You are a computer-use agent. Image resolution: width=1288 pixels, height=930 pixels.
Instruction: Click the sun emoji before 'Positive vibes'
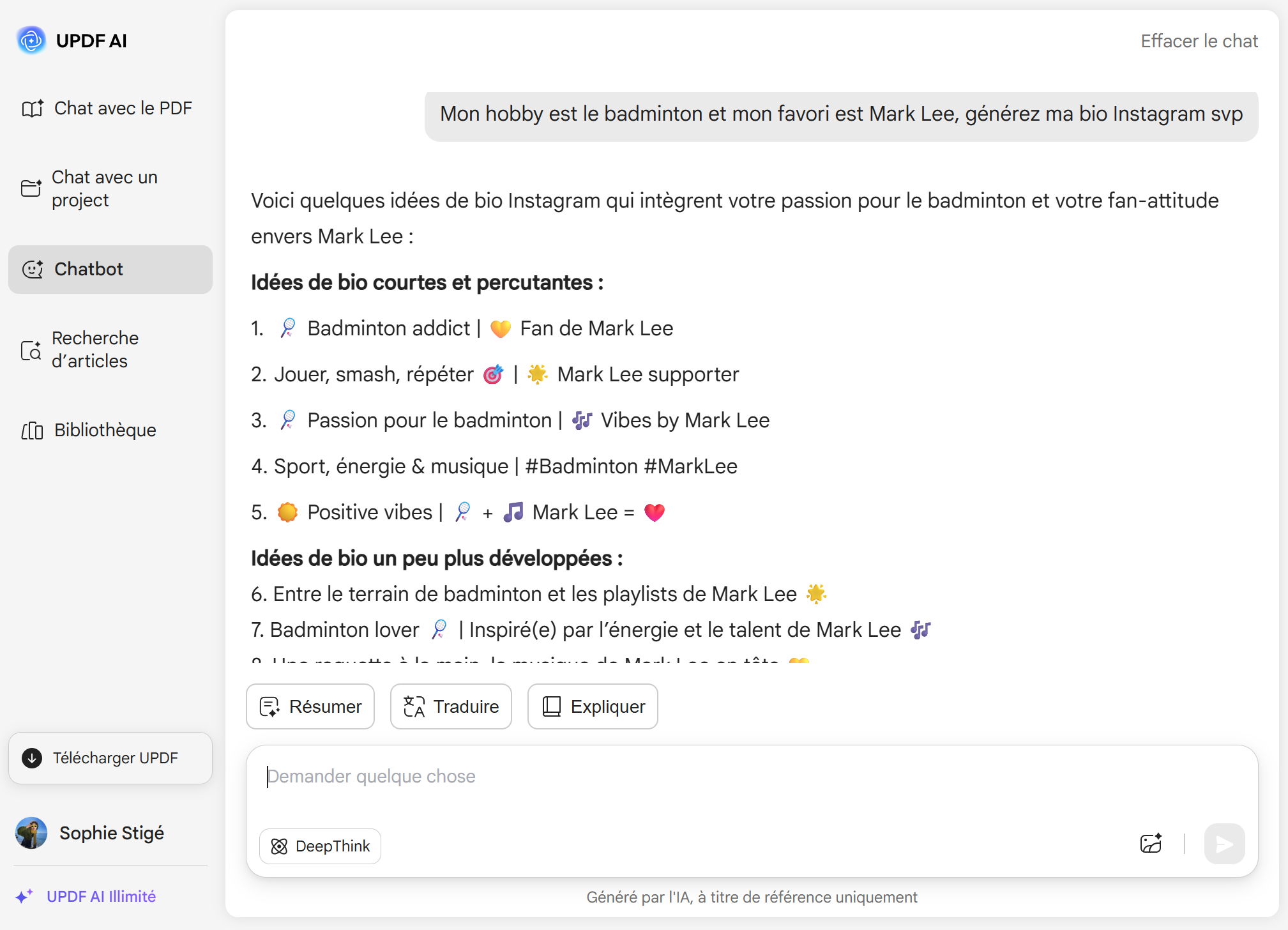click(x=287, y=512)
